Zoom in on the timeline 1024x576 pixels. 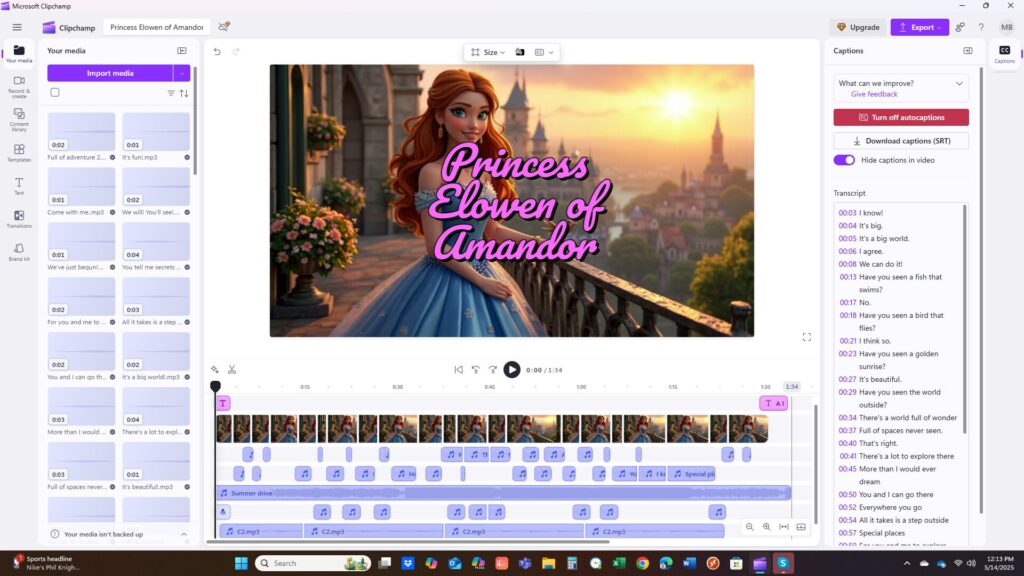click(767, 527)
